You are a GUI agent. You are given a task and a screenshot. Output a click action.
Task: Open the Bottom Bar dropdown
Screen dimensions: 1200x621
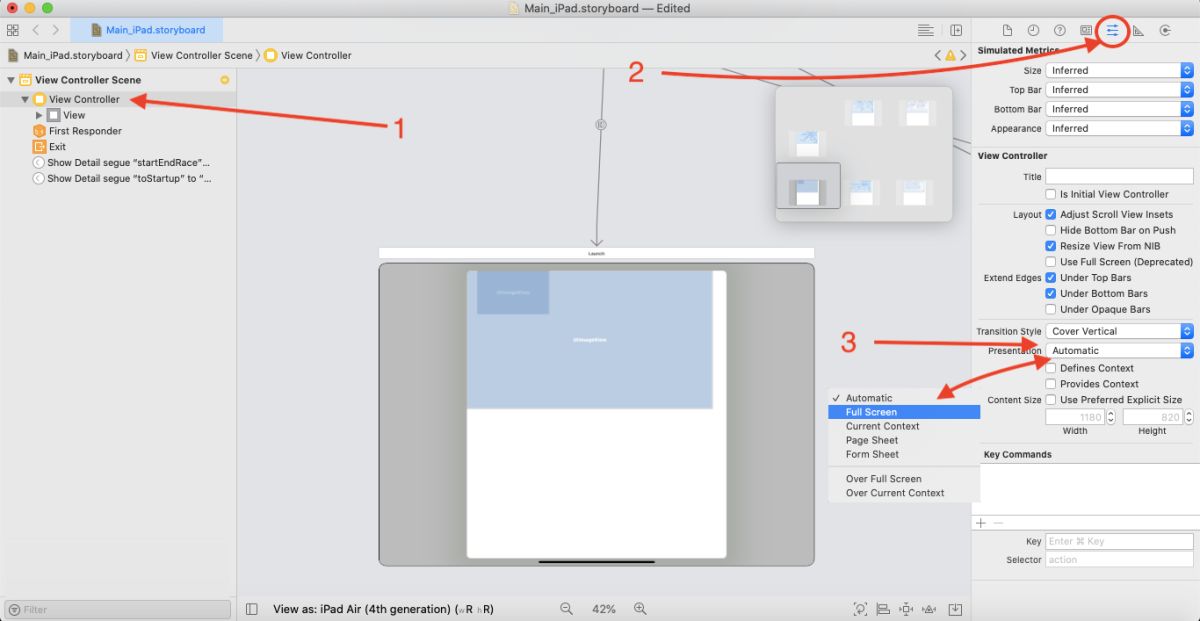pyautogui.click(x=1119, y=109)
